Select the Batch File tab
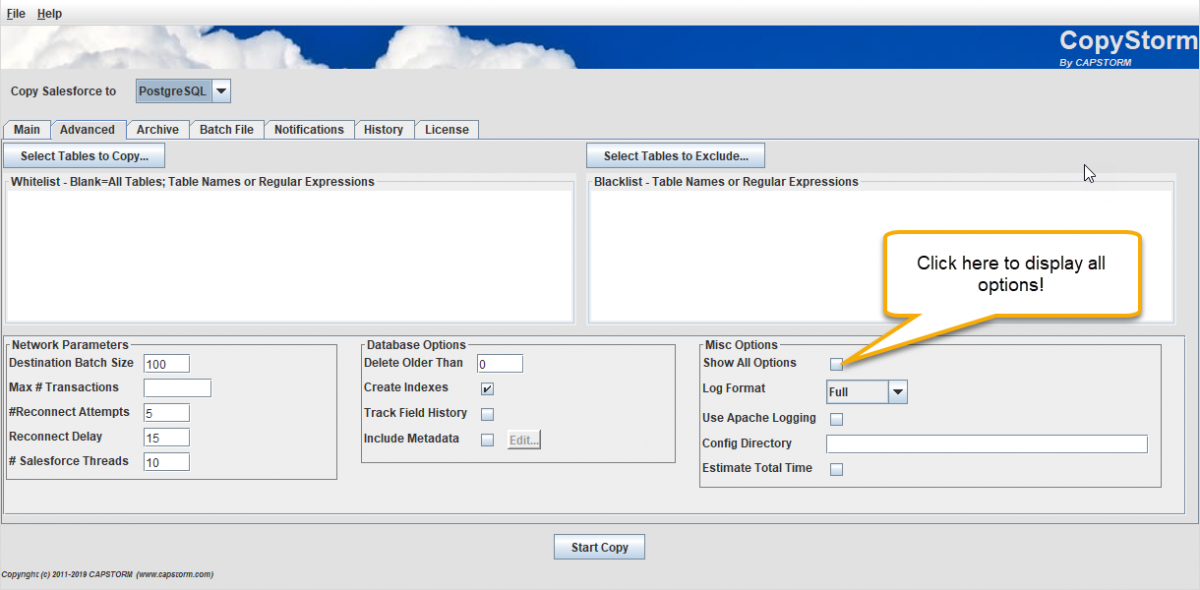Screen dimensions: 1200x590 (227, 129)
